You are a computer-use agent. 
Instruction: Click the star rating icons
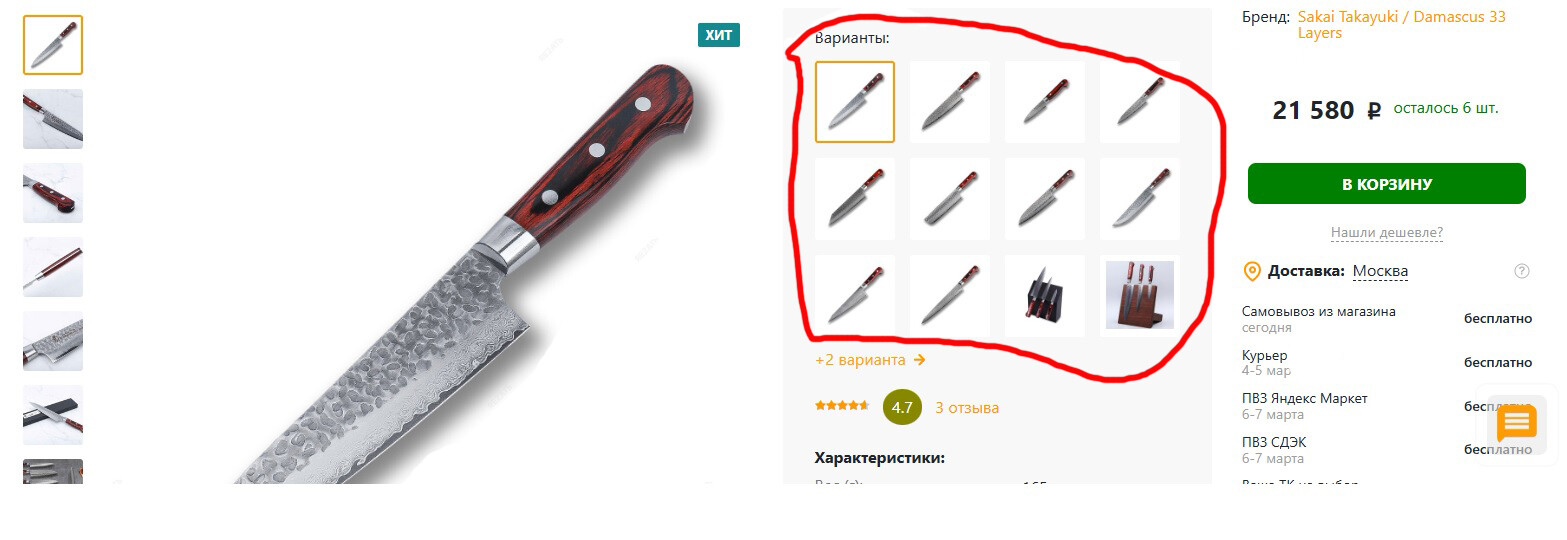coord(842,406)
